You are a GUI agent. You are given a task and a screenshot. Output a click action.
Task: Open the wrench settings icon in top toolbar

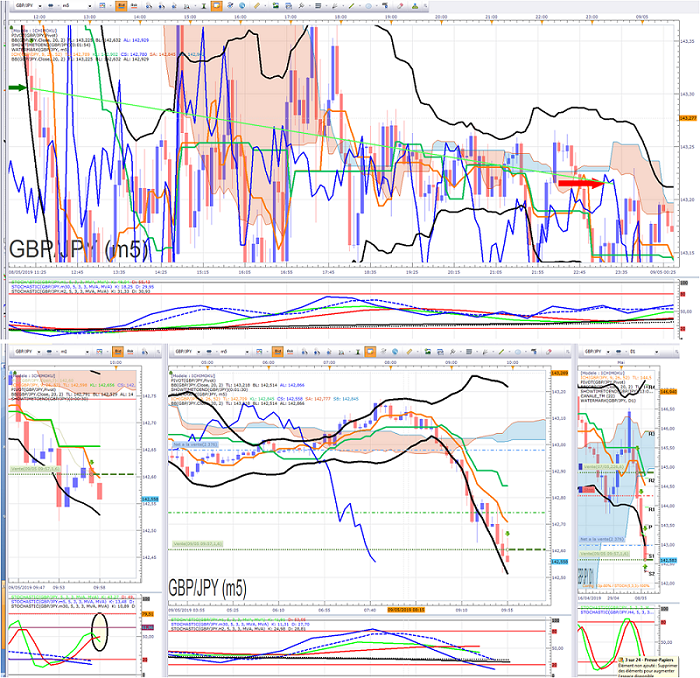coord(301,6)
